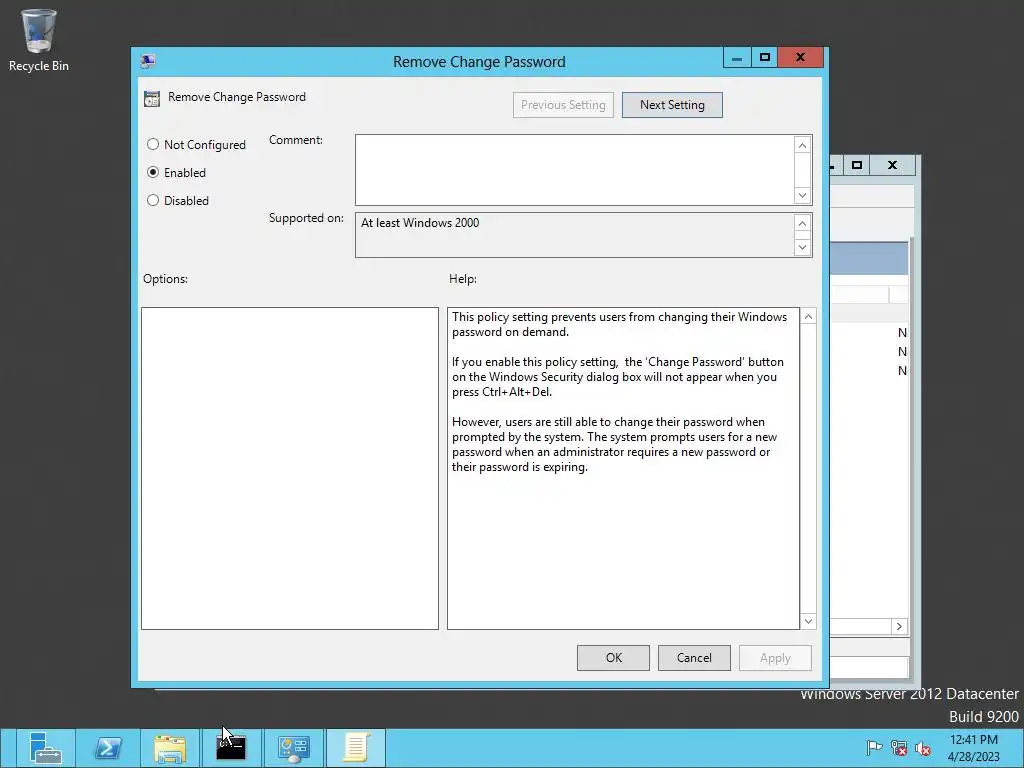Viewport: 1024px width, 768px height.
Task: Maximize the Remove Change Password dialog
Action: (x=765, y=58)
